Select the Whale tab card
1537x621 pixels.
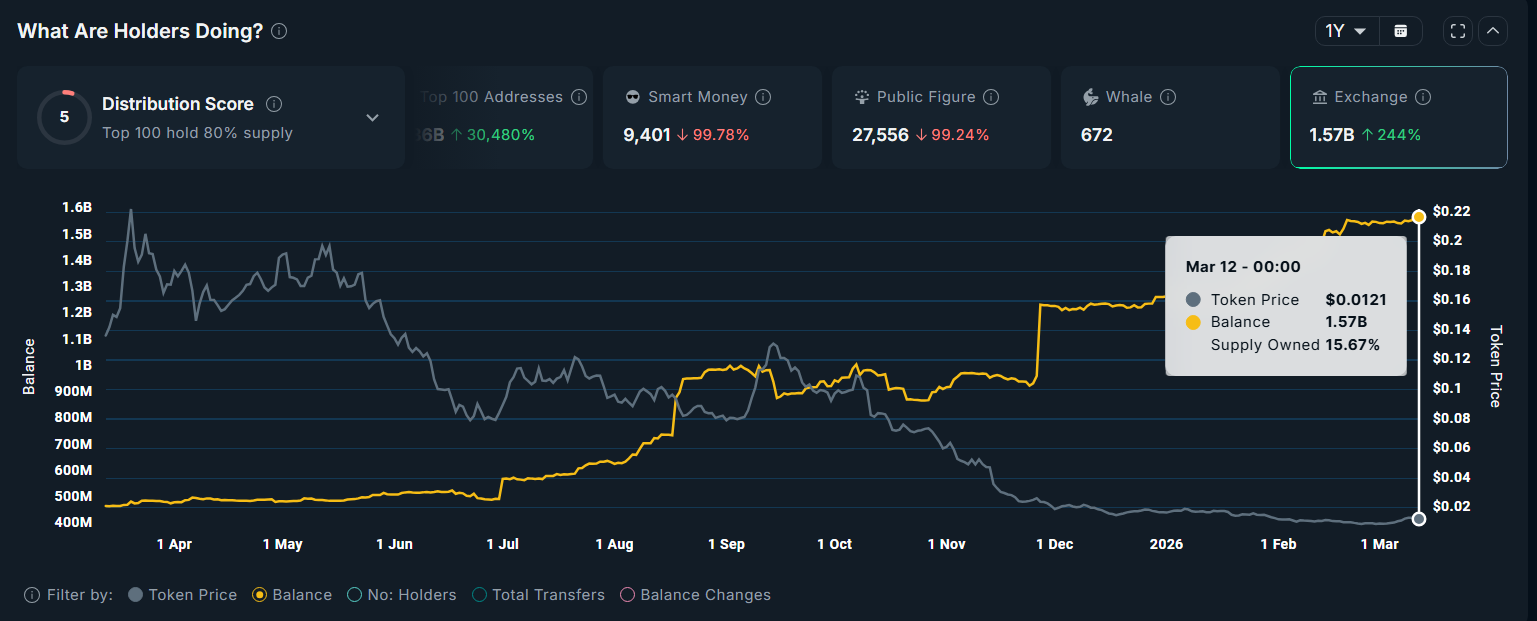[x=1169, y=117]
